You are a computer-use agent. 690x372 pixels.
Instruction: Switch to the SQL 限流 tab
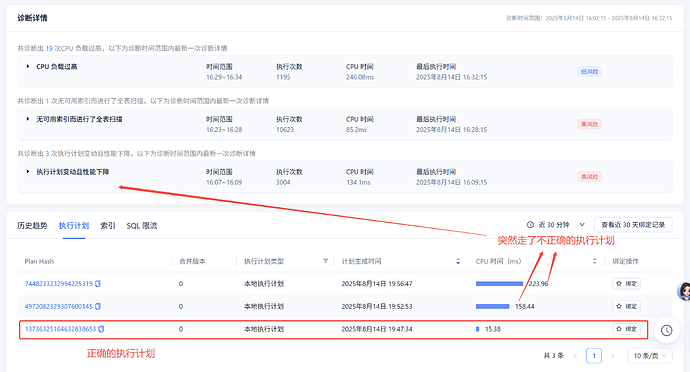click(x=142, y=226)
